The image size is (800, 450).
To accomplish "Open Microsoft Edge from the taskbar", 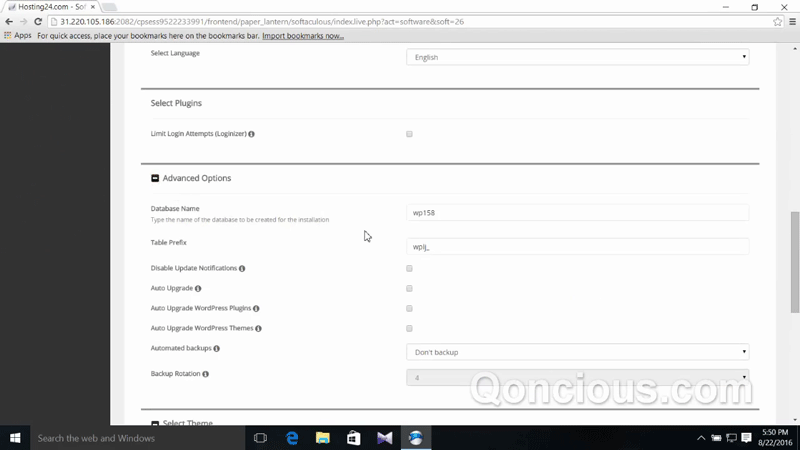I will (x=292, y=438).
